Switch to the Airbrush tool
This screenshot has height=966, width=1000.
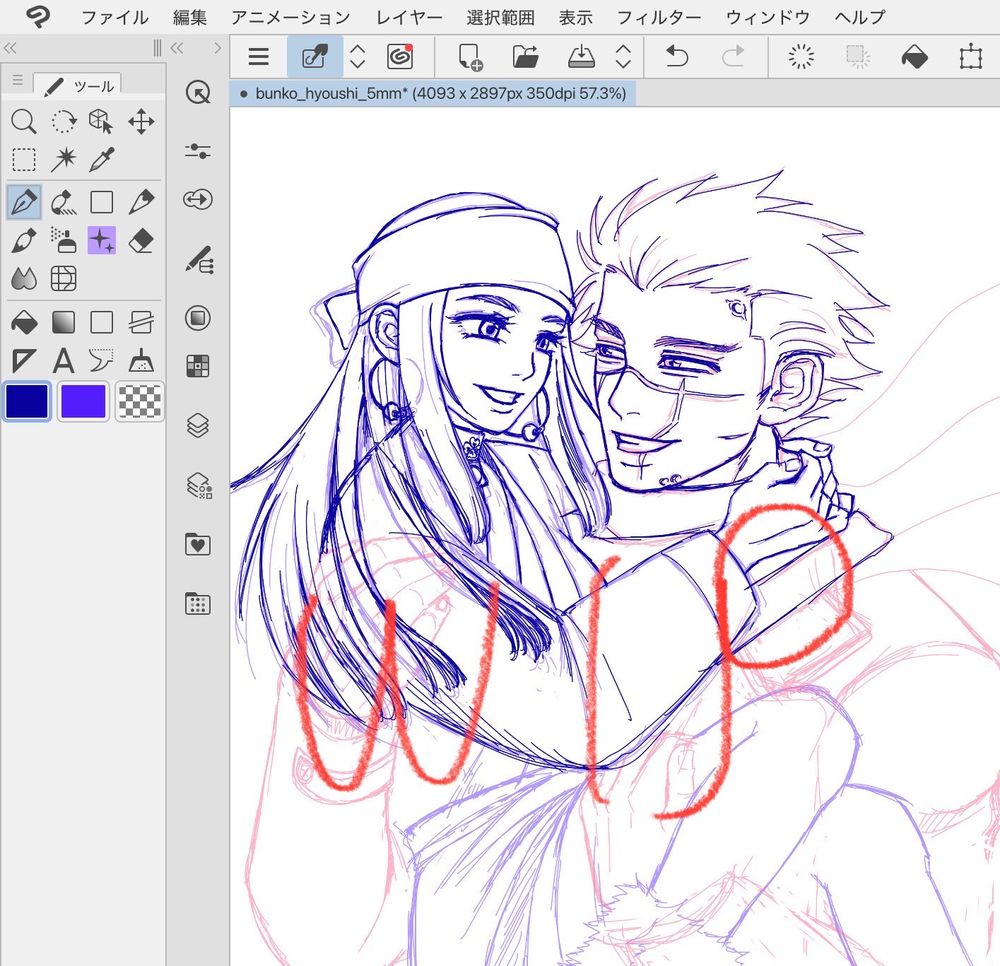64,241
